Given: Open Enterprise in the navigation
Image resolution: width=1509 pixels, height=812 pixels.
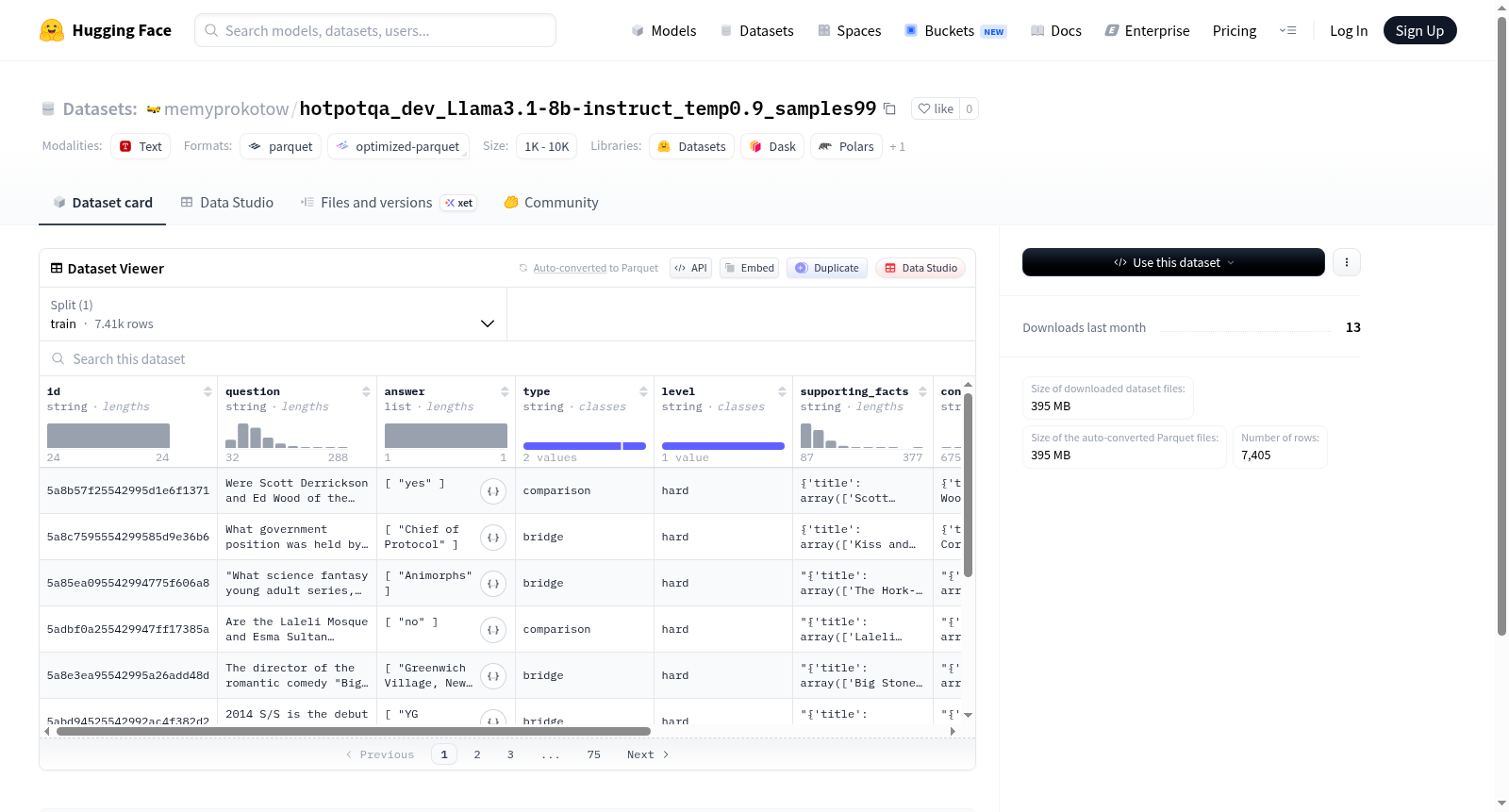Looking at the screenshot, I should pyautogui.click(x=1147, y=30).
